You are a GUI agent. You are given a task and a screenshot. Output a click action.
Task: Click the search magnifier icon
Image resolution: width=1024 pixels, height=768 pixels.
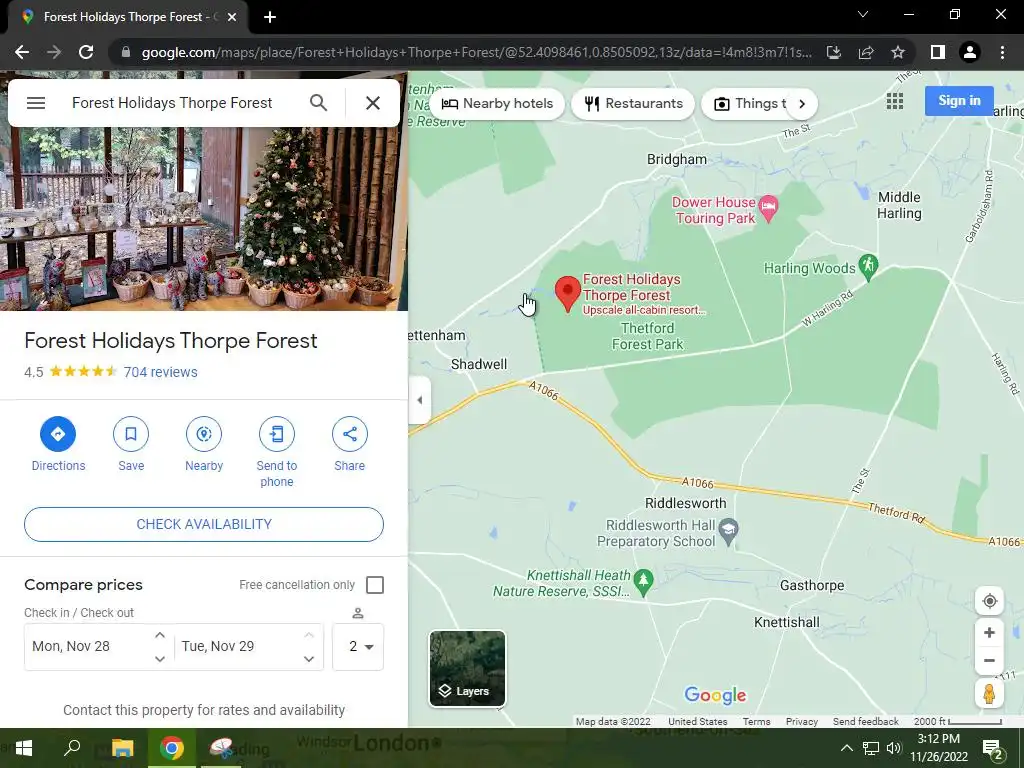(319, 103)
